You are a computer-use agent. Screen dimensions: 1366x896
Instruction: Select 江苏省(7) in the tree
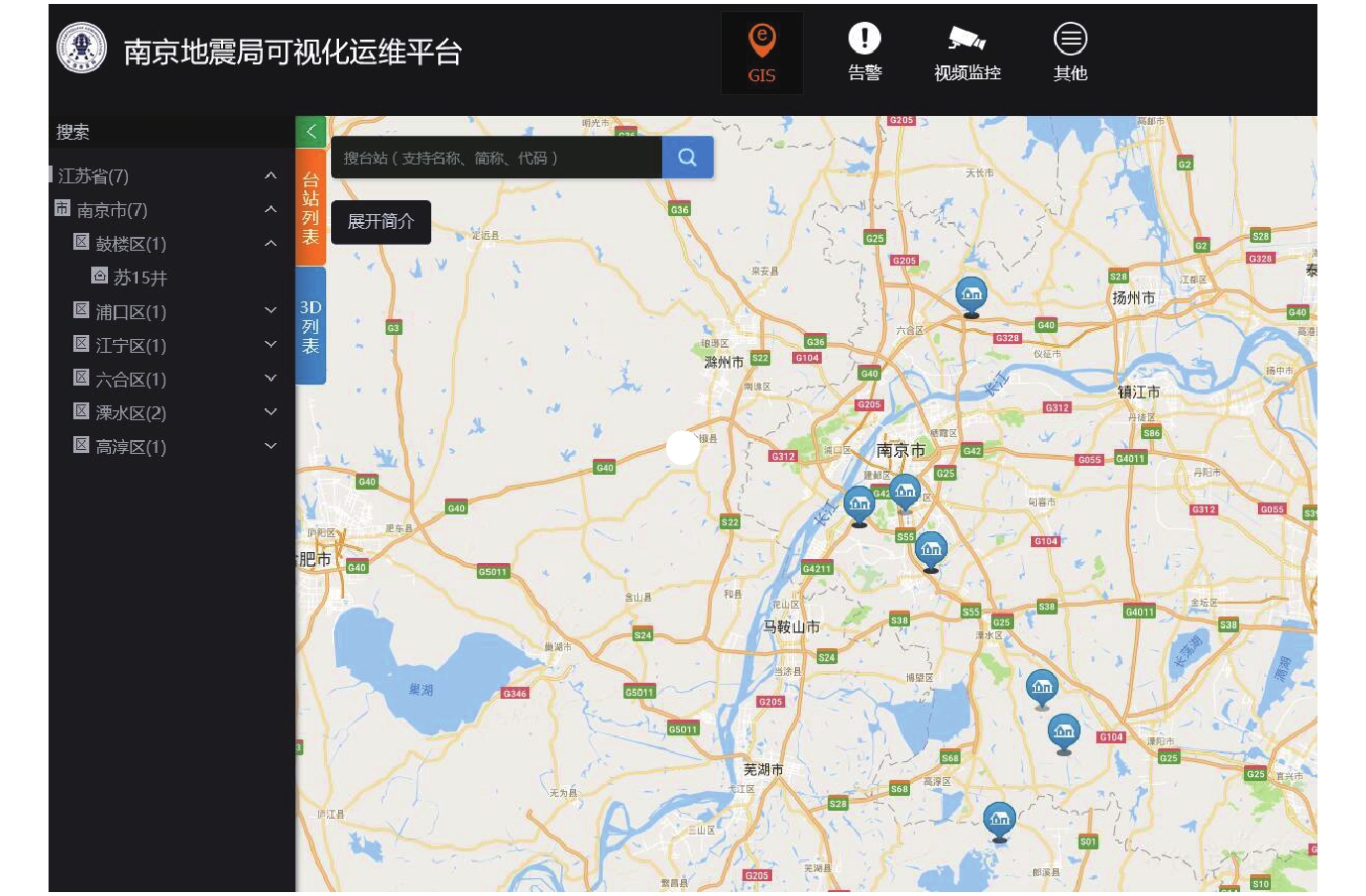coord(93,176)
